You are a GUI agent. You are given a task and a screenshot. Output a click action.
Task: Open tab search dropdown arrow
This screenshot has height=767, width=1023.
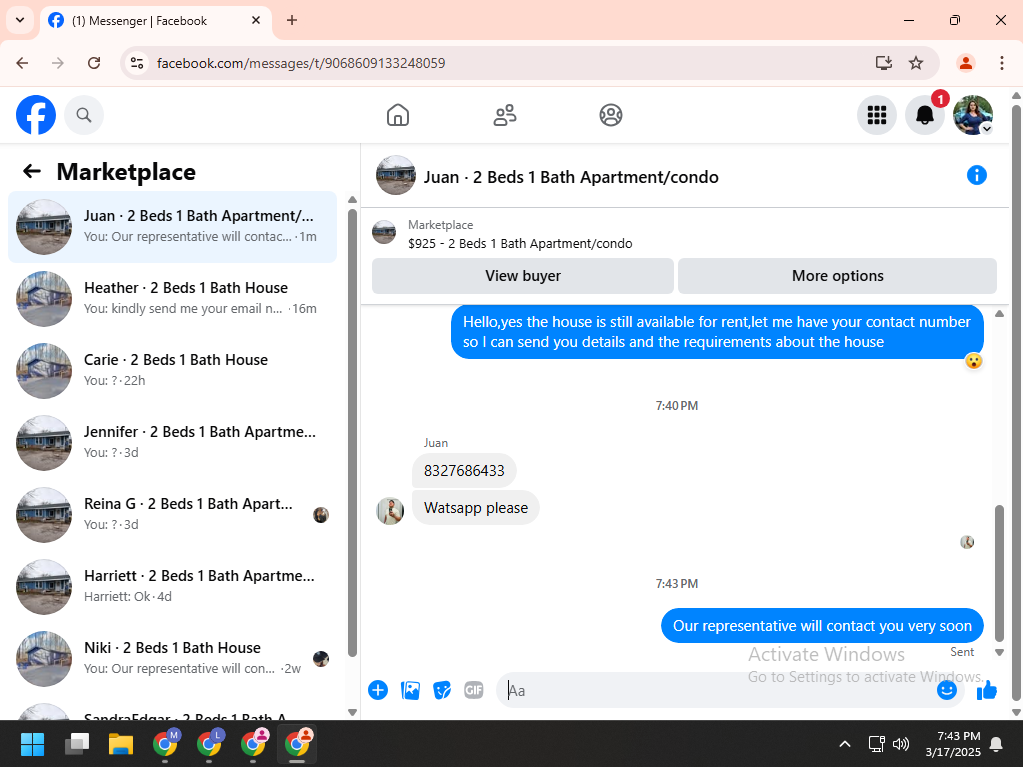(20, 20)
